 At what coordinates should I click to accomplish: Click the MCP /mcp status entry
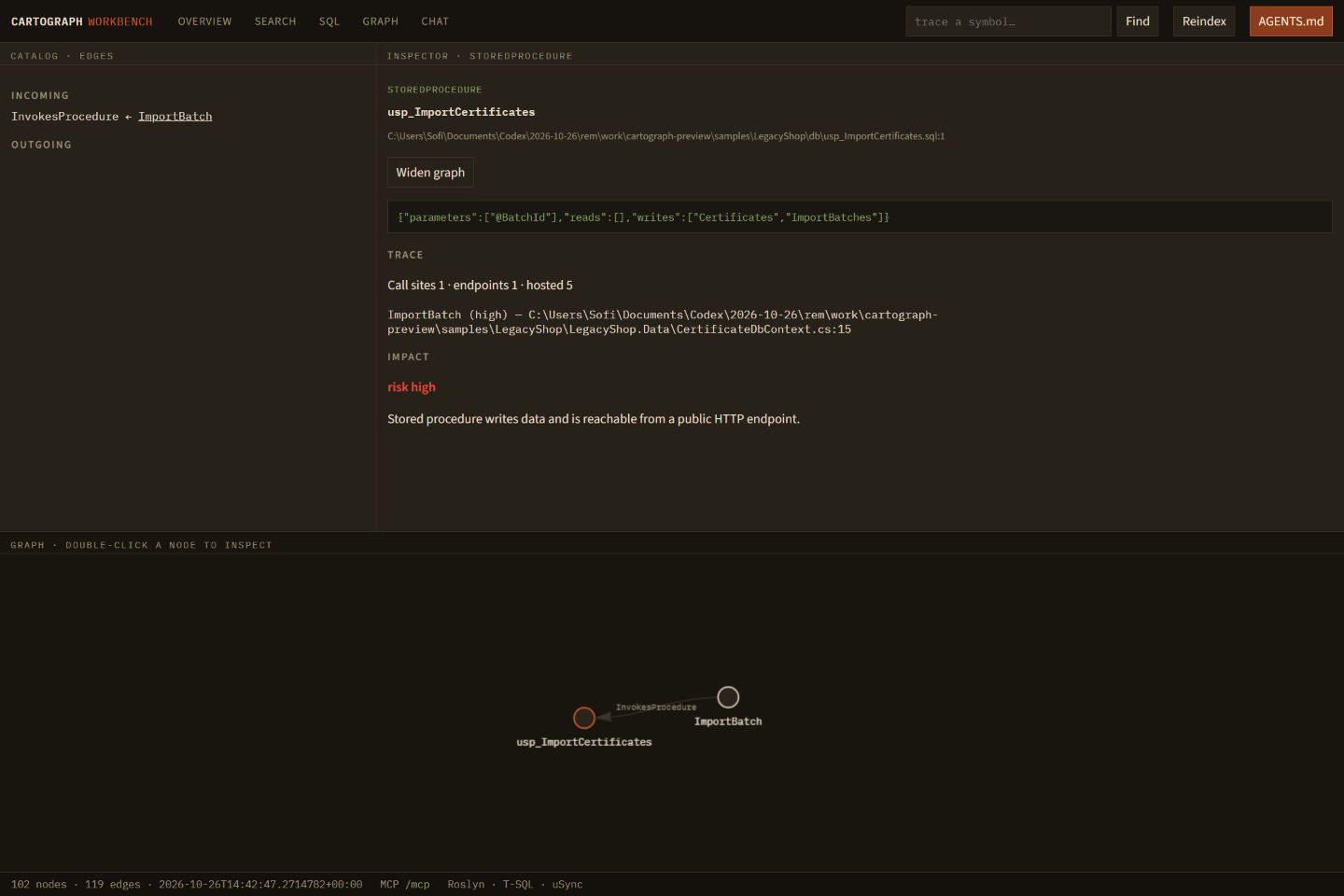click(x=405, y=885)
